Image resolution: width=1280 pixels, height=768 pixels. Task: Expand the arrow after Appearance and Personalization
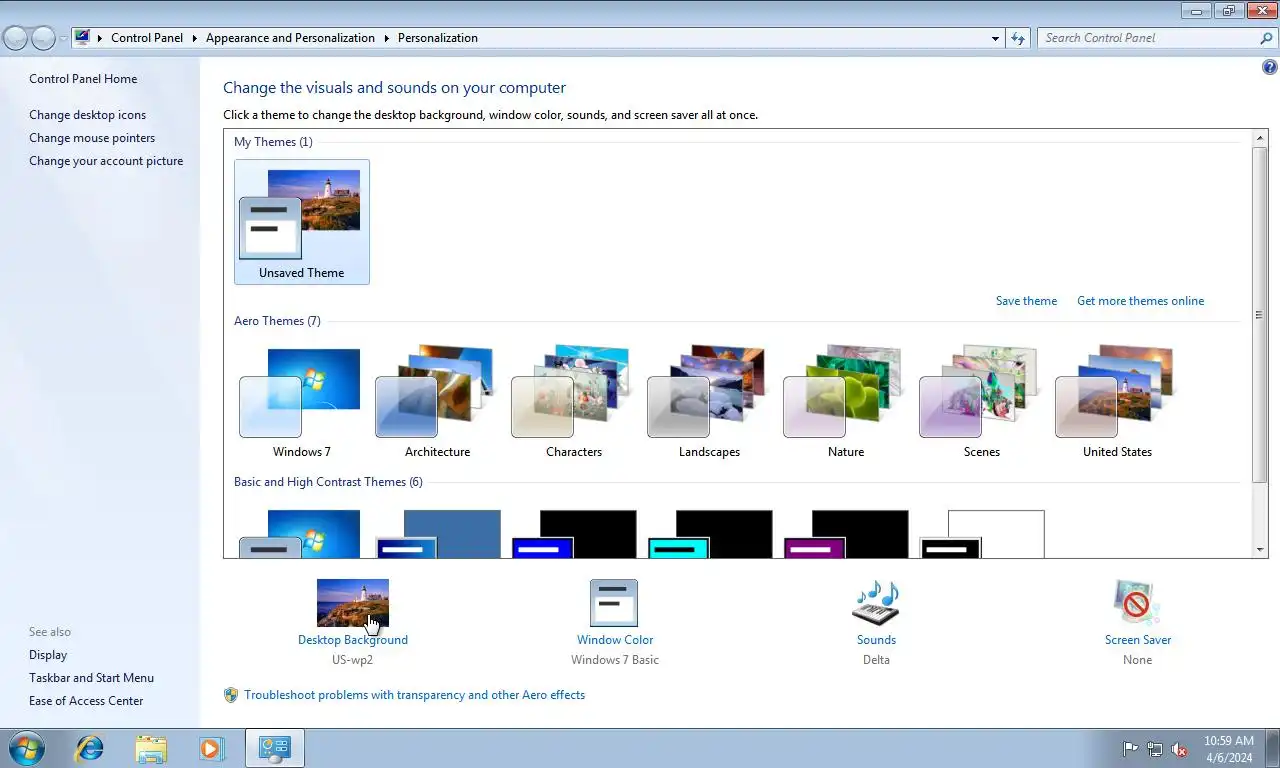tap(386, 38)
